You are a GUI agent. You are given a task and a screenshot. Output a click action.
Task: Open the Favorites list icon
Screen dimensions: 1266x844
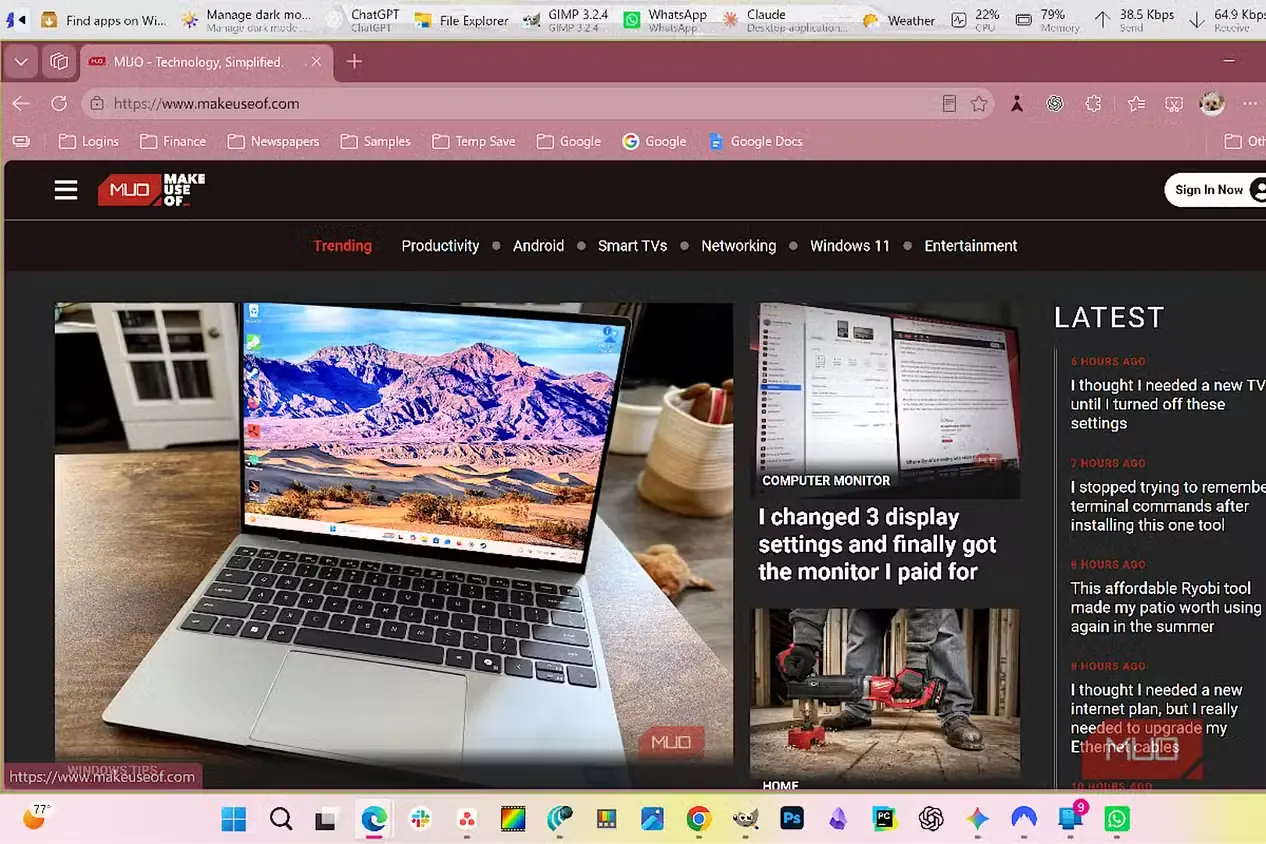coord(1136,103)
